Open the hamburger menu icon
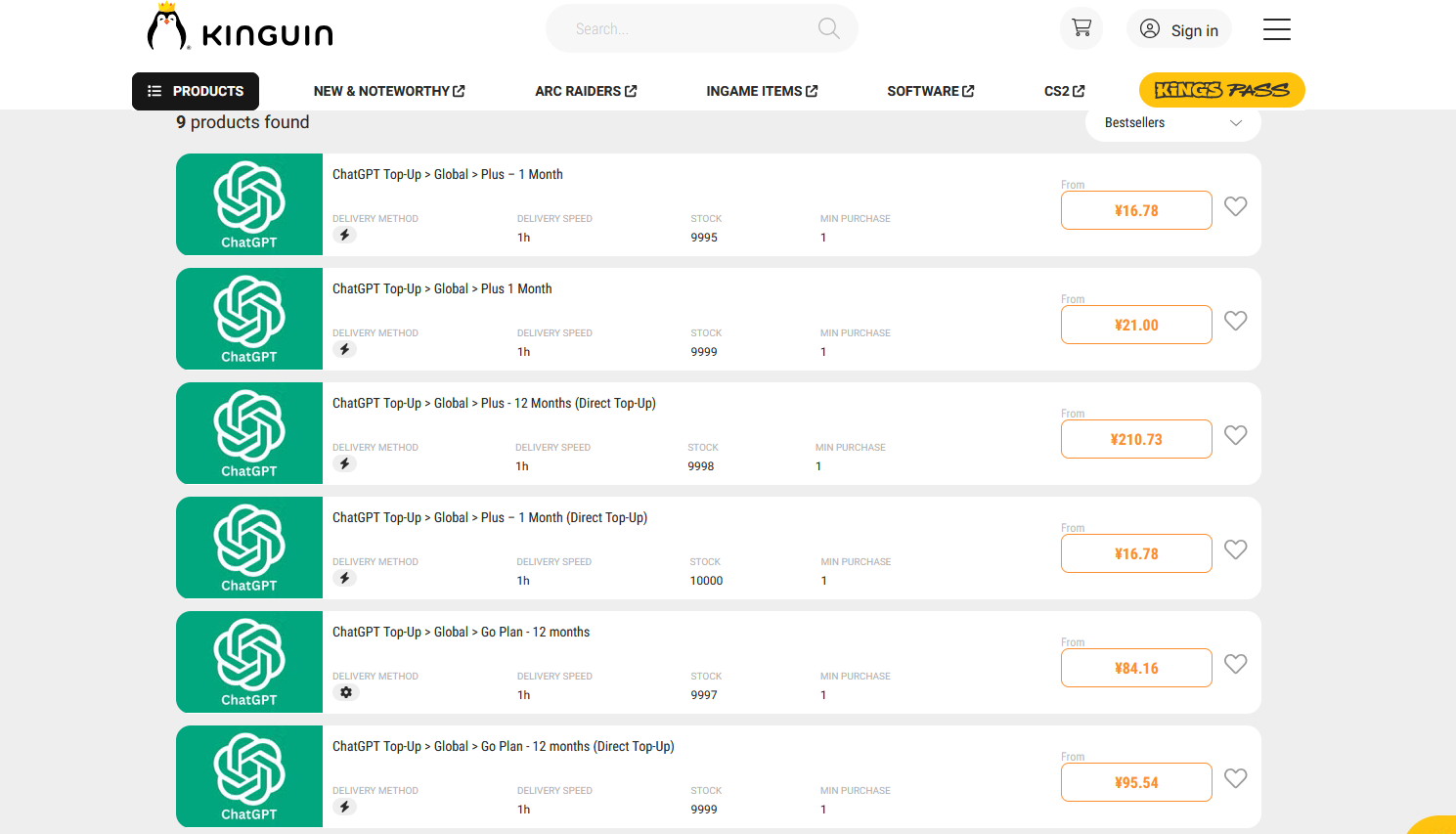Screen dimensions: 1456x834 pyautogui.click(x=1276, y=29)
